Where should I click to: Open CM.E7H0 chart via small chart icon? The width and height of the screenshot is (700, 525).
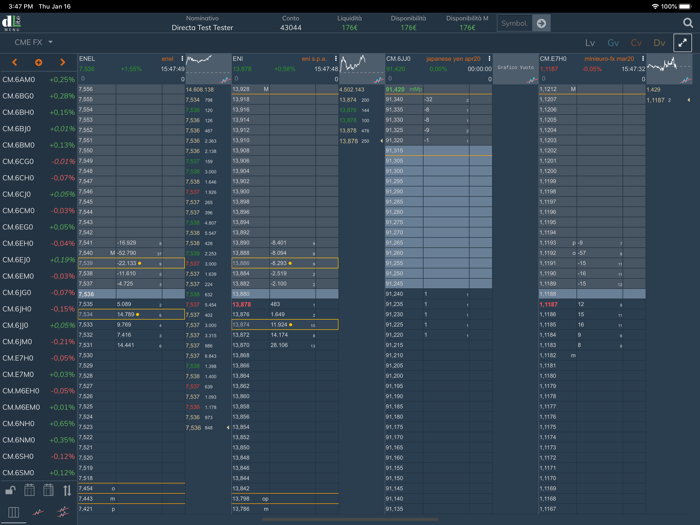click(686, 80)
